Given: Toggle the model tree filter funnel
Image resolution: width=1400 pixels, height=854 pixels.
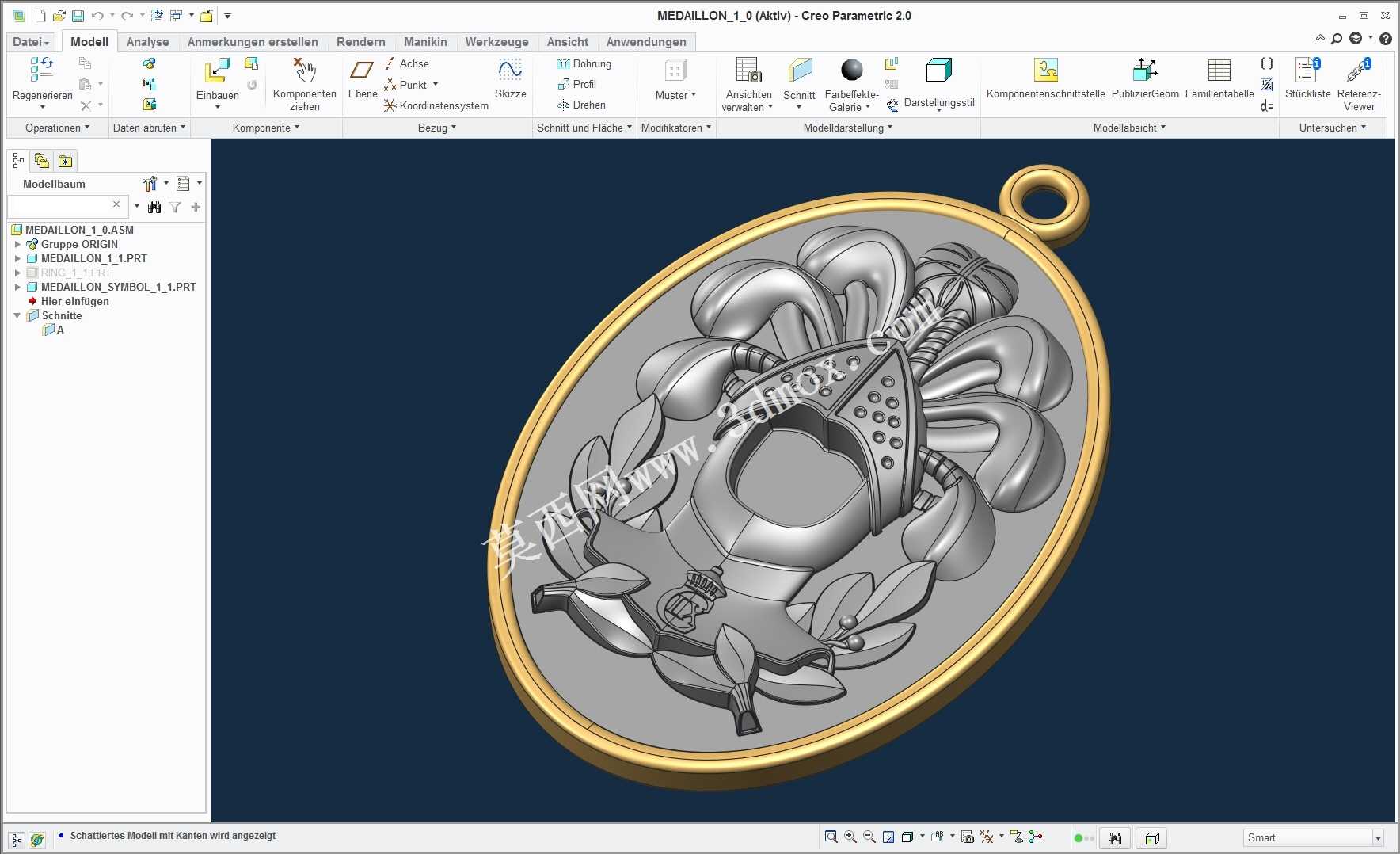Looking at the screenshot, I should (175, 207).
